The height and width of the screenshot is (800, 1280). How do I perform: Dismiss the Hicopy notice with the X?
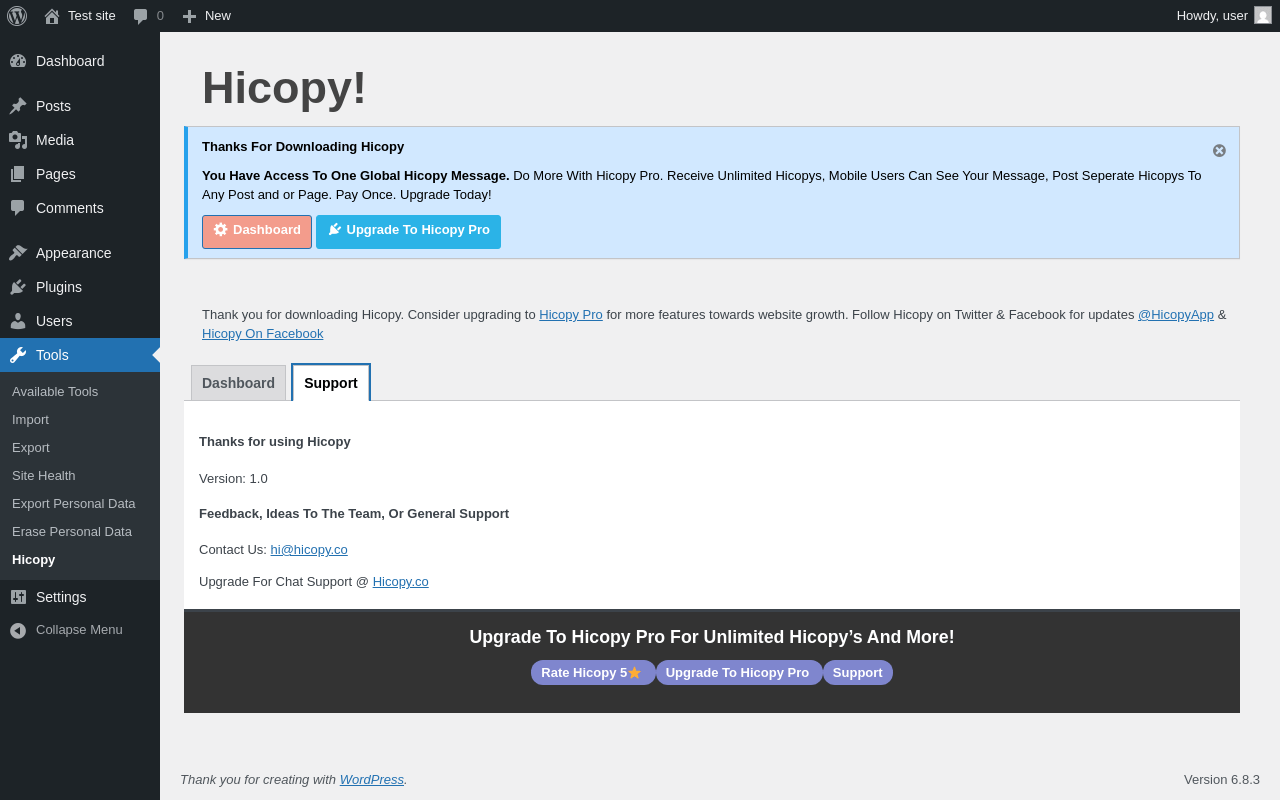(1219, 150)
